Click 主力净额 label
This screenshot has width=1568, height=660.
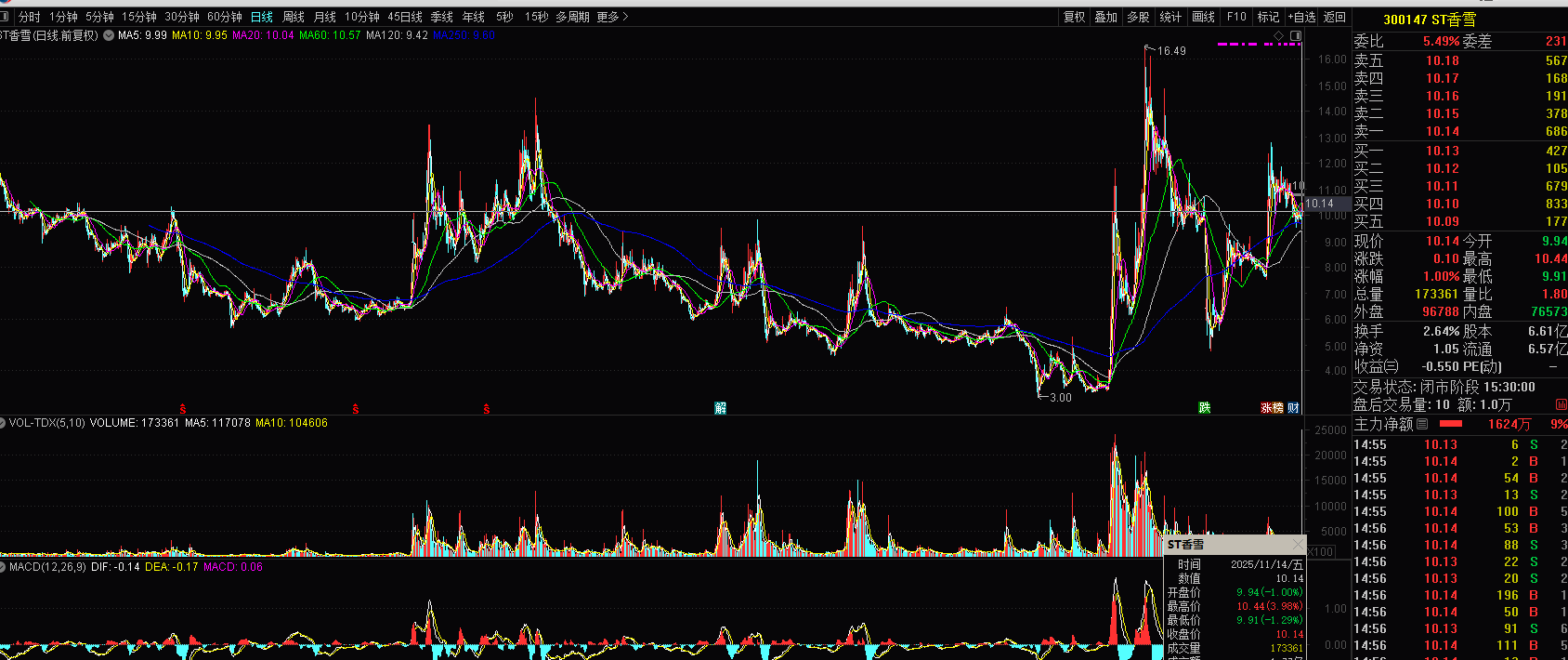click(1383, 424)
